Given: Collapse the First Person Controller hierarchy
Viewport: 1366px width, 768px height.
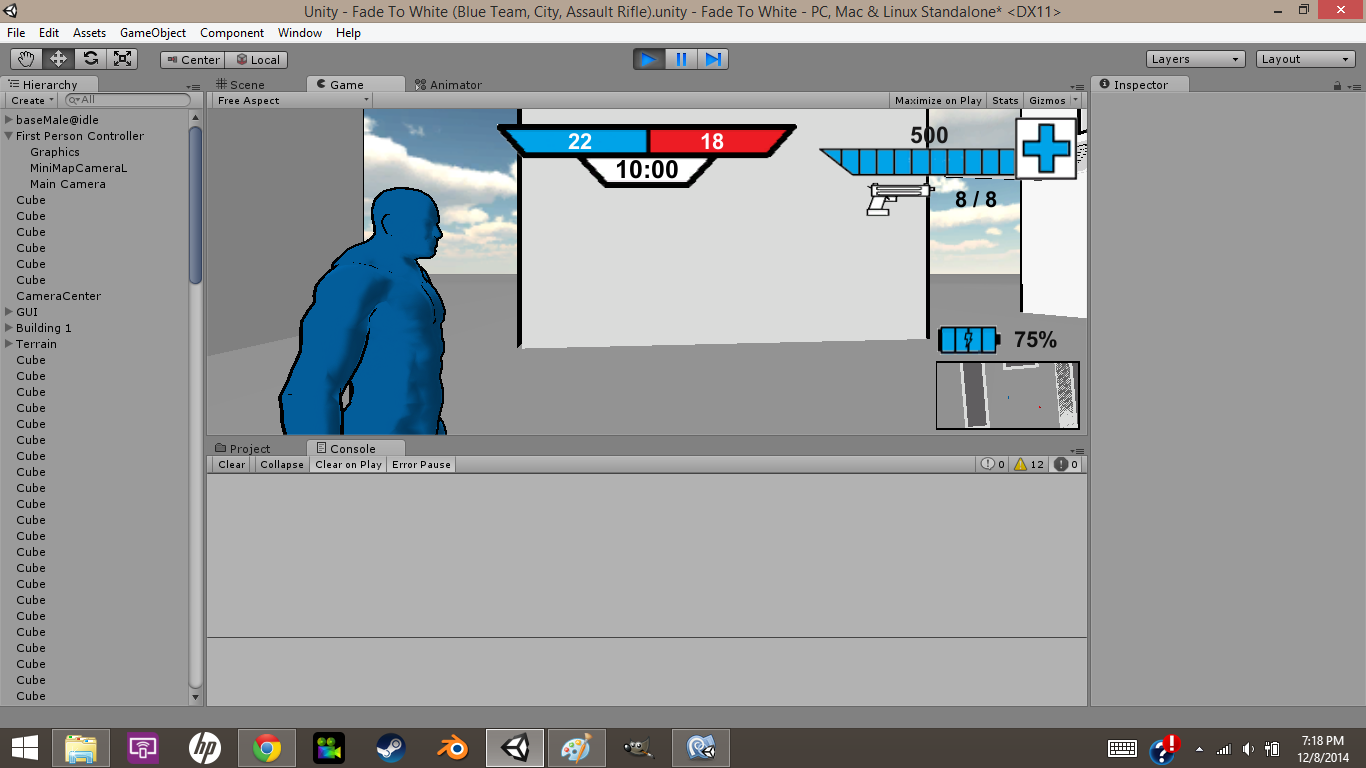Looking at the screenshot, I should pyautogui.click(x=8, y=136).
